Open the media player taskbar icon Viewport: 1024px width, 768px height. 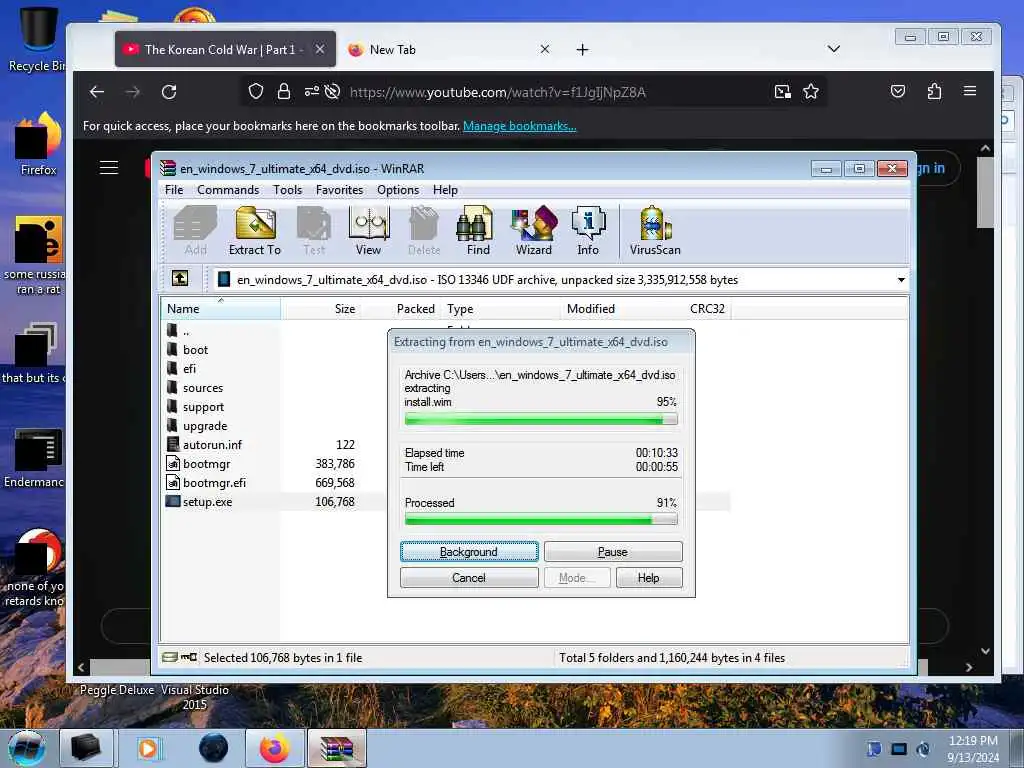pyautogui.click(x=149, y=748)
